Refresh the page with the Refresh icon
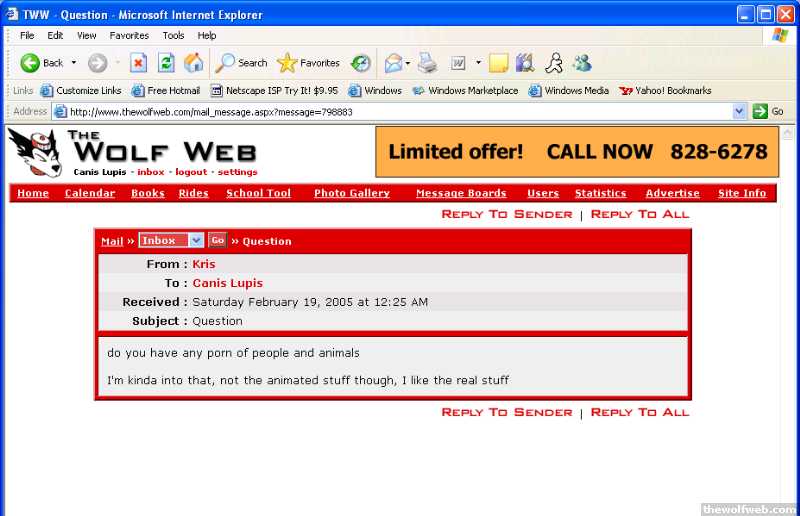The height and width of the screenshot is (516, 800). (166, 63)
